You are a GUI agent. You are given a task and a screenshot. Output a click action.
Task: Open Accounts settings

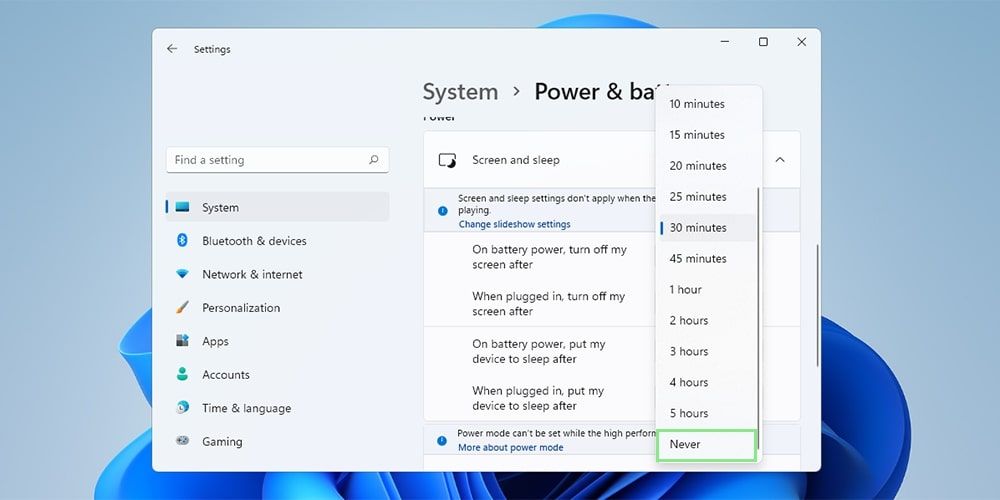[x=277, y=374]
